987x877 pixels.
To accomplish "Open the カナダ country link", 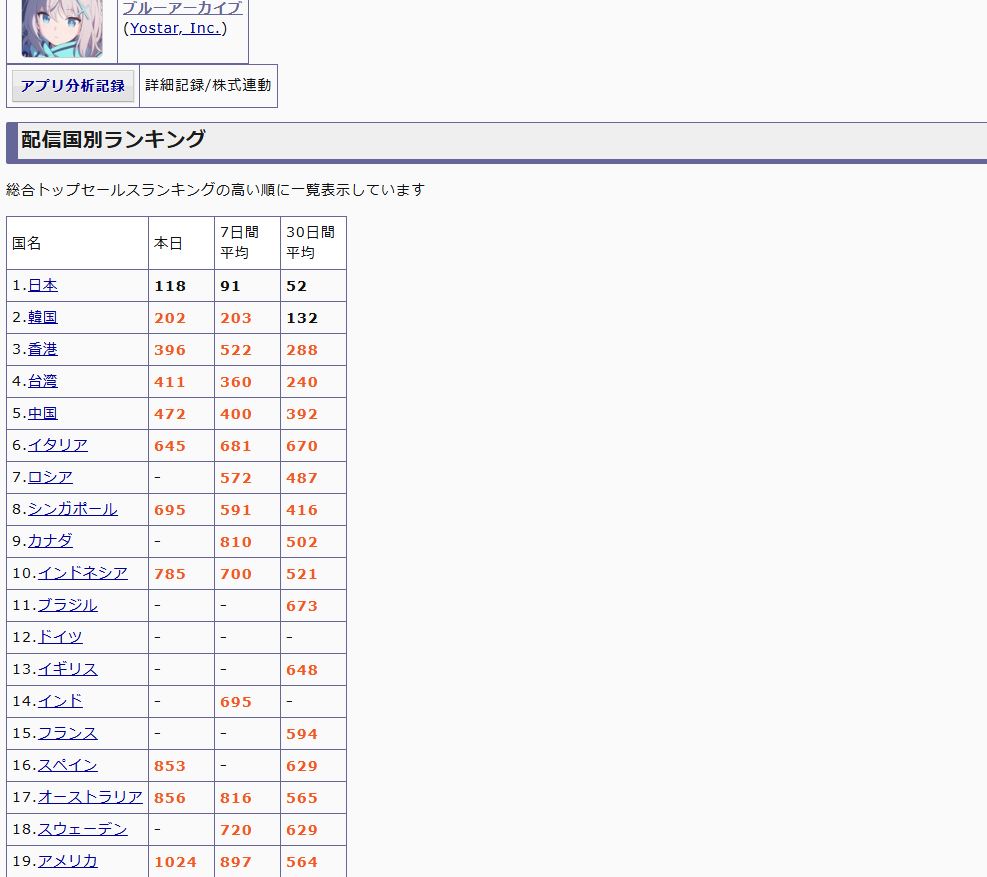I will click(x=50, y=541).
